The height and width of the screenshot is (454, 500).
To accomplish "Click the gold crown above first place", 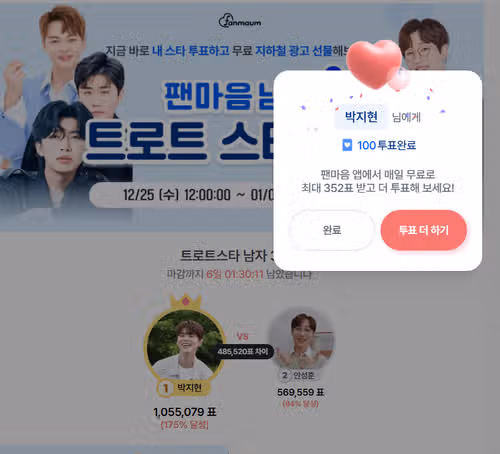I will click(x=186, y=301).
